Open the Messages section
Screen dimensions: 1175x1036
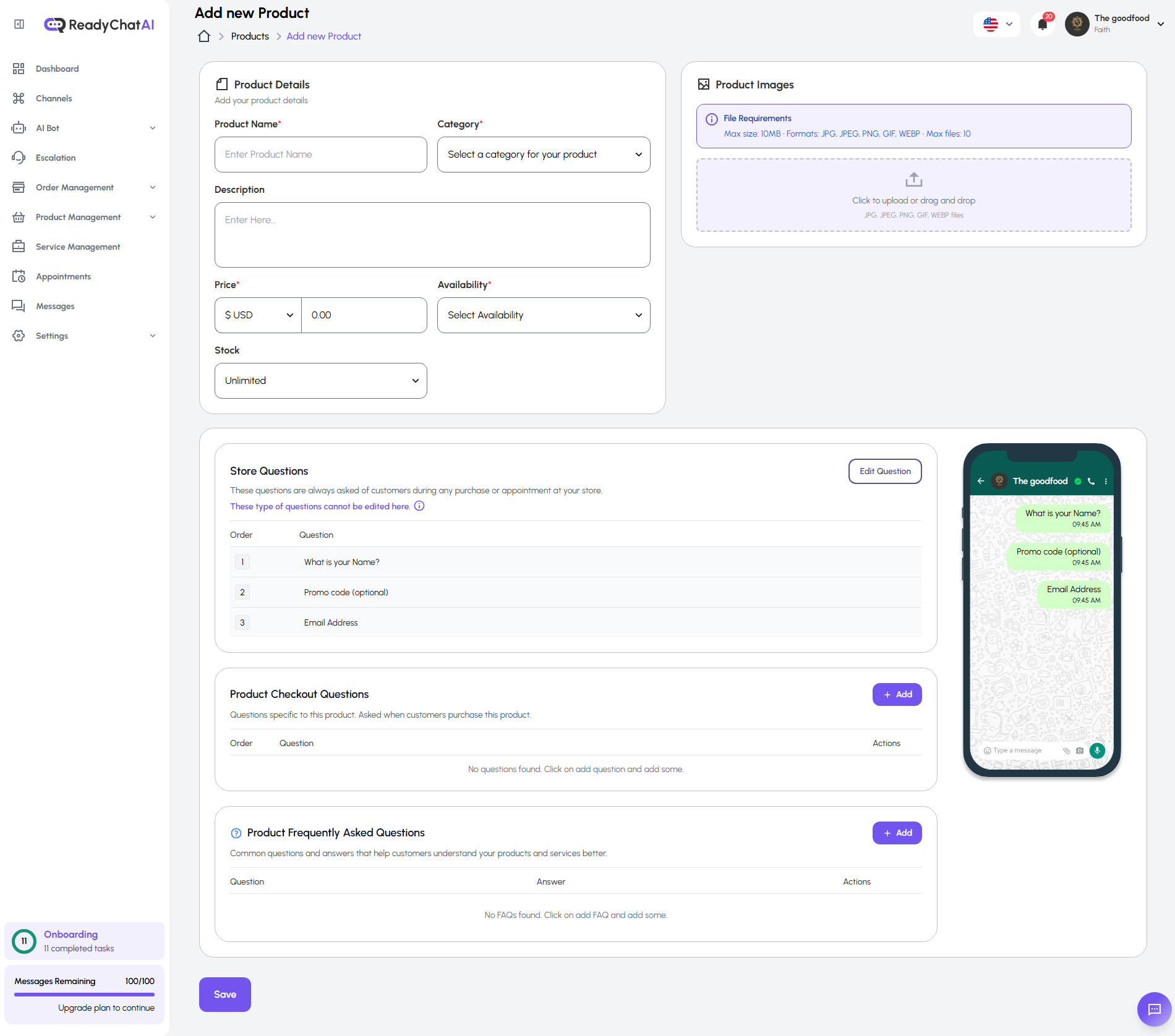point(56,306)
